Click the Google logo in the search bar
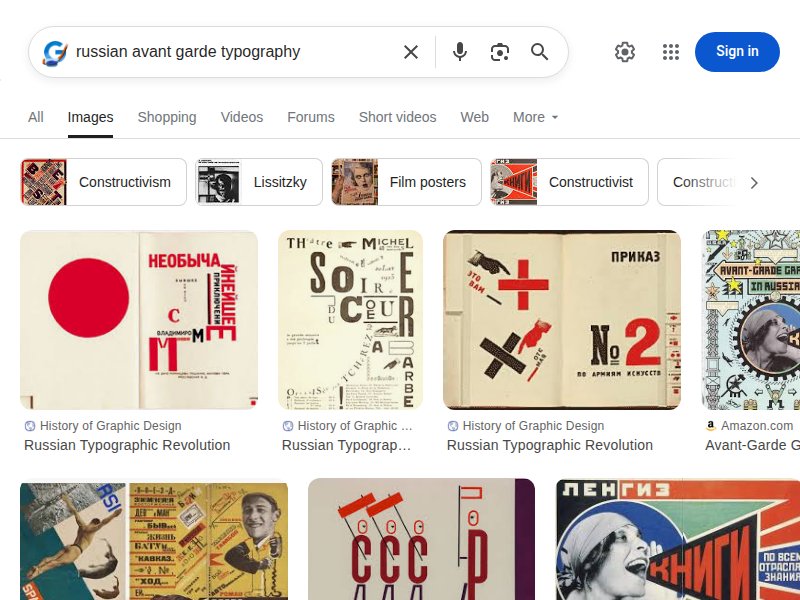The image size is (800, 600). click(55, 52)
